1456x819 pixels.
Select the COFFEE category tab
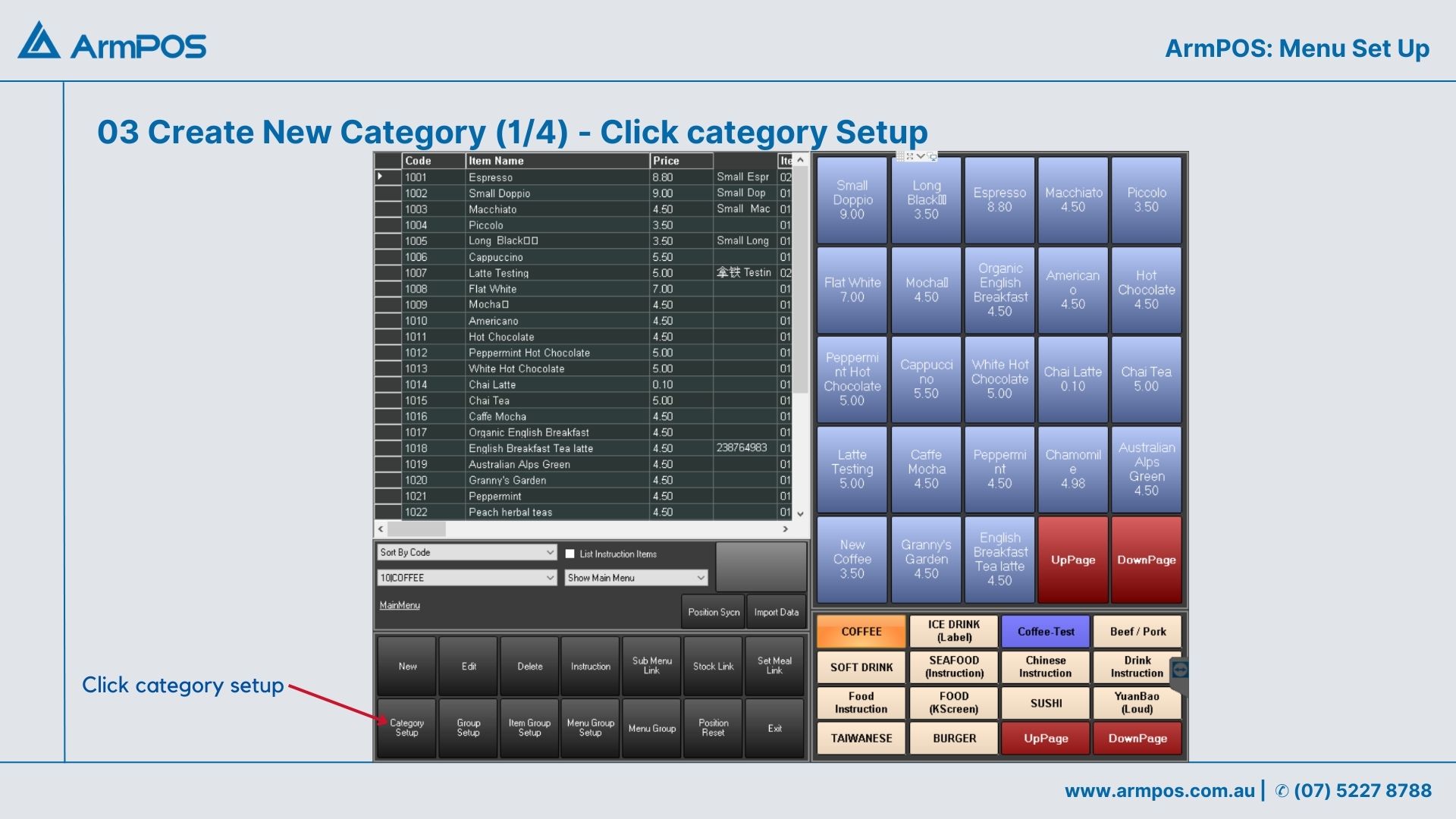[x=861, y=631]
